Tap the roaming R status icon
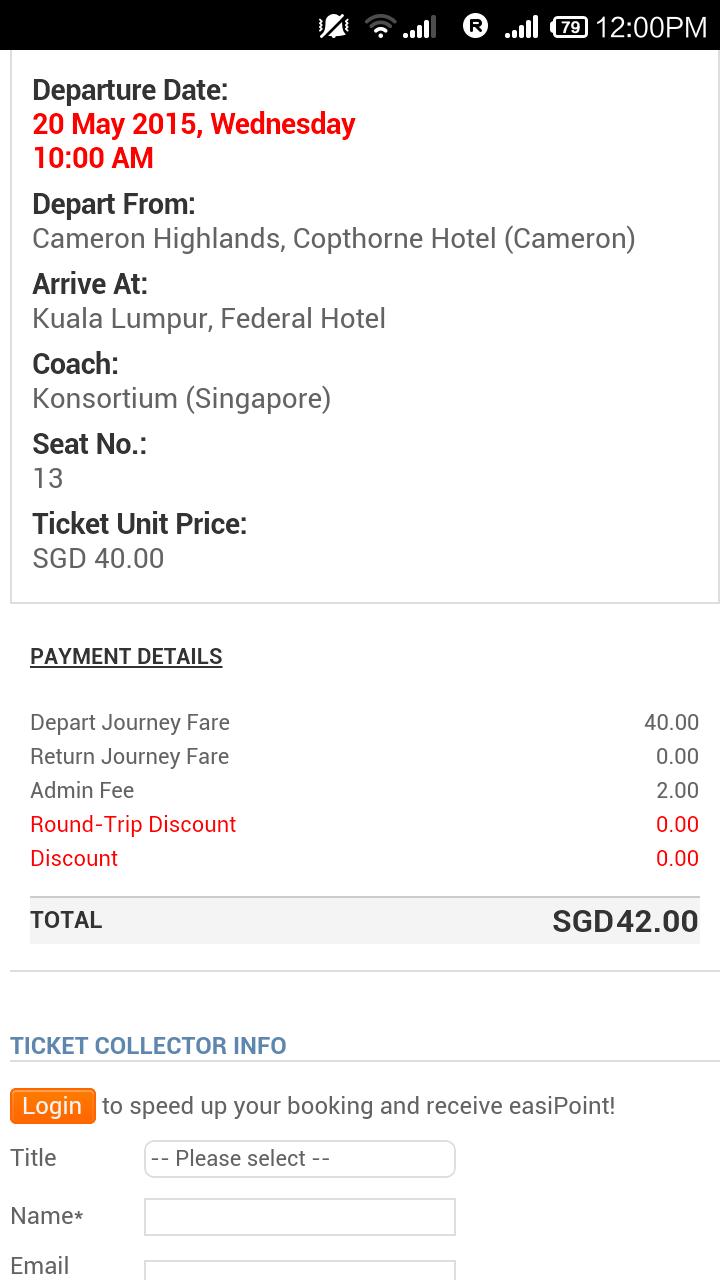 [x=475, y=27]
